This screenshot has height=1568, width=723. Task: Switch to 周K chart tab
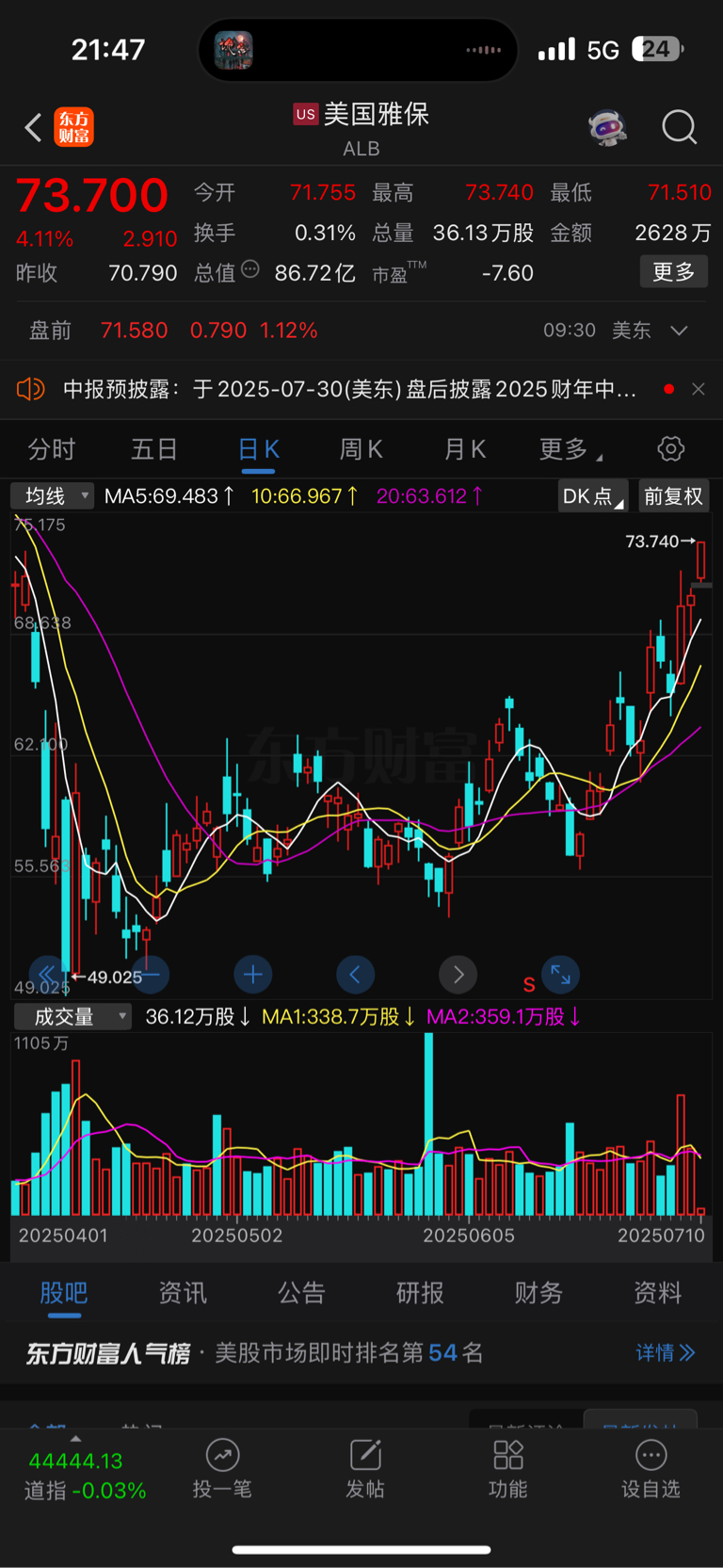(x=361, y=449)
